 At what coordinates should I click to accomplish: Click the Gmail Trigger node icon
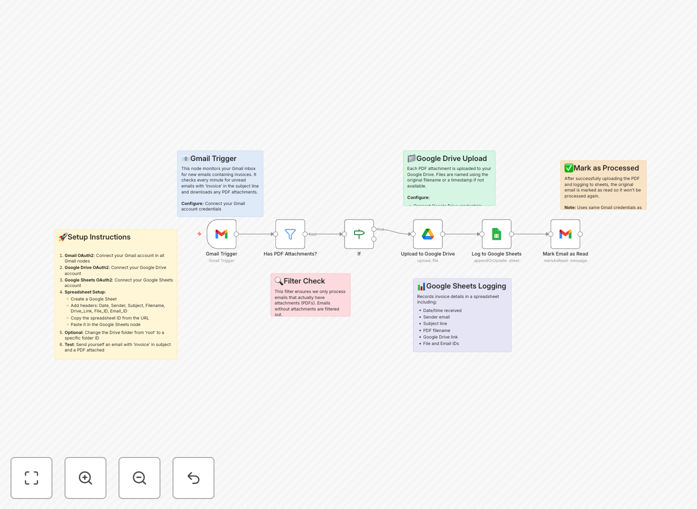(221, 234)
